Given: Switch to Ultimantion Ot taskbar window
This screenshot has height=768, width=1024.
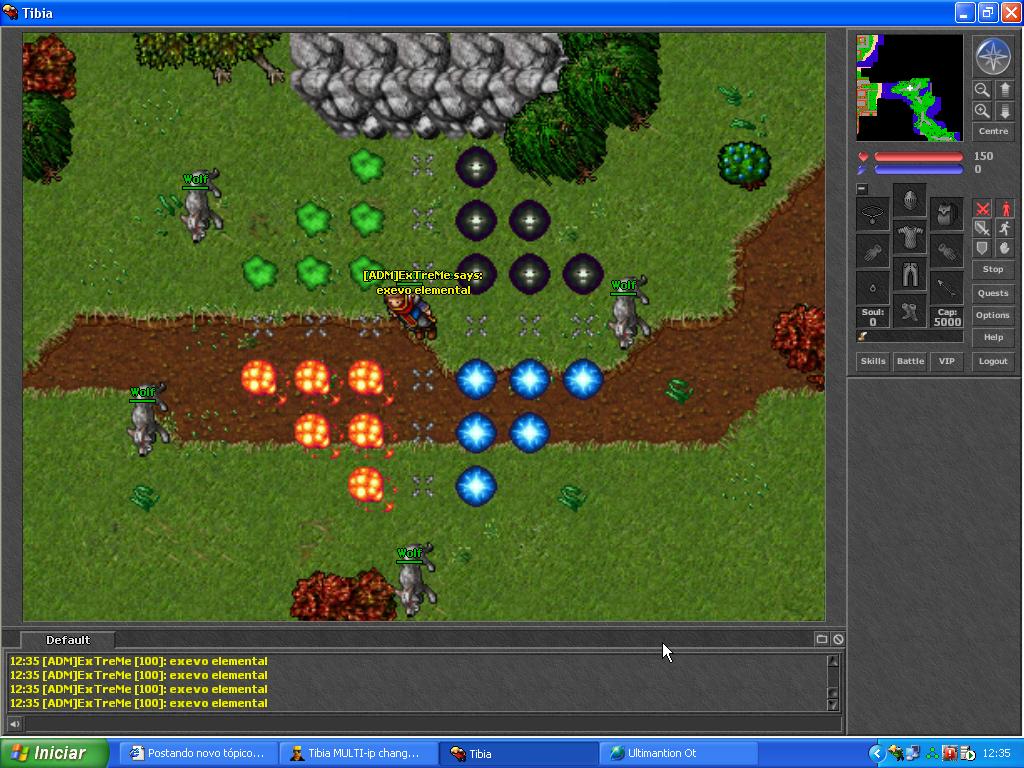Looking at the screenshot, I should 679,754.
